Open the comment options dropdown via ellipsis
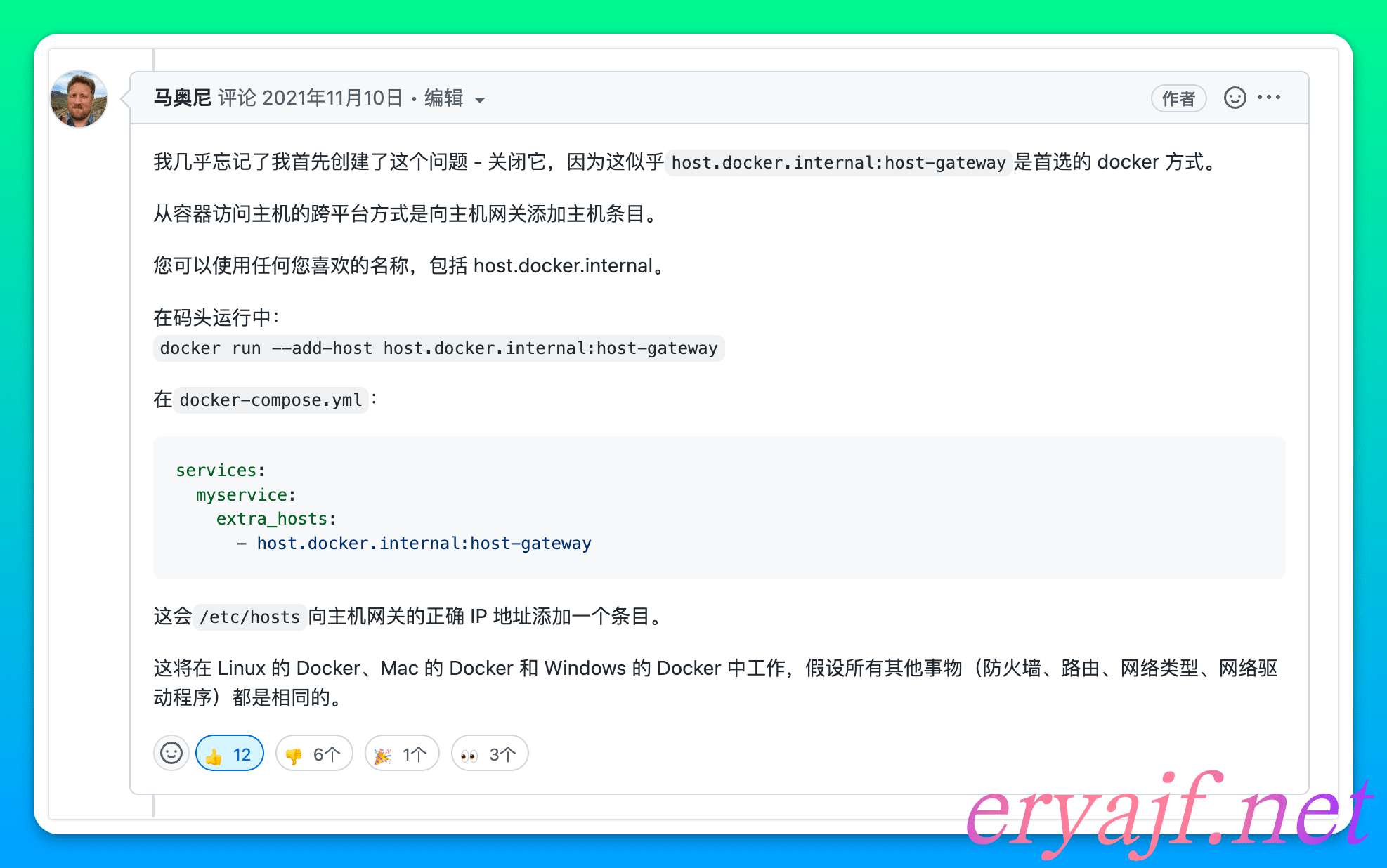 coord(1269,98)
